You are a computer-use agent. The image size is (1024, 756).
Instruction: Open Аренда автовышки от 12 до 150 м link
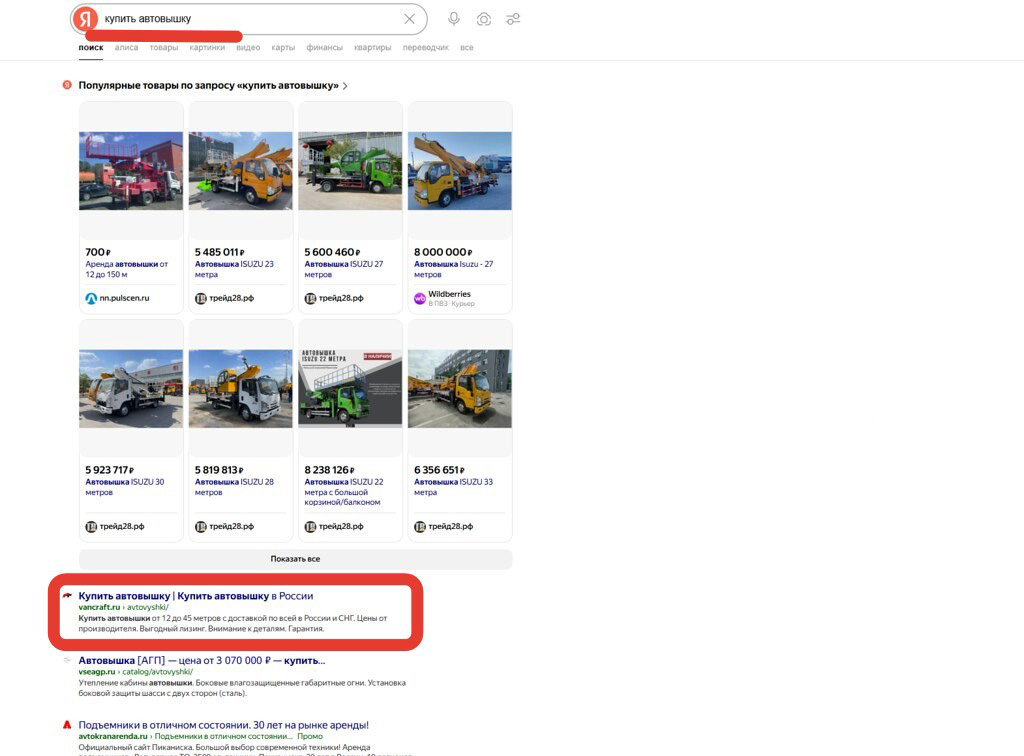[127, 270]
